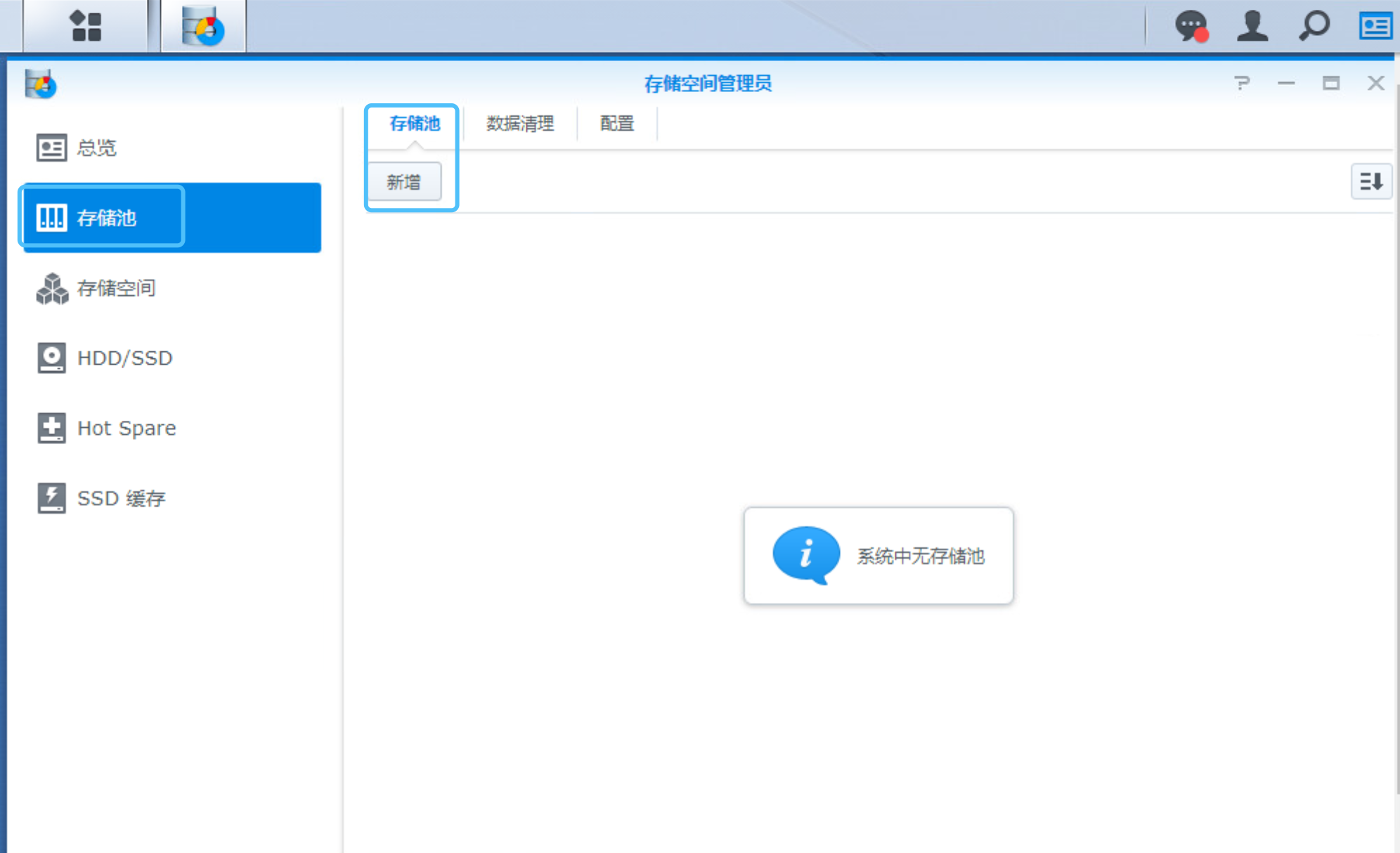
Task: Switch to the 配置 tab
Action: coord(617,124)
